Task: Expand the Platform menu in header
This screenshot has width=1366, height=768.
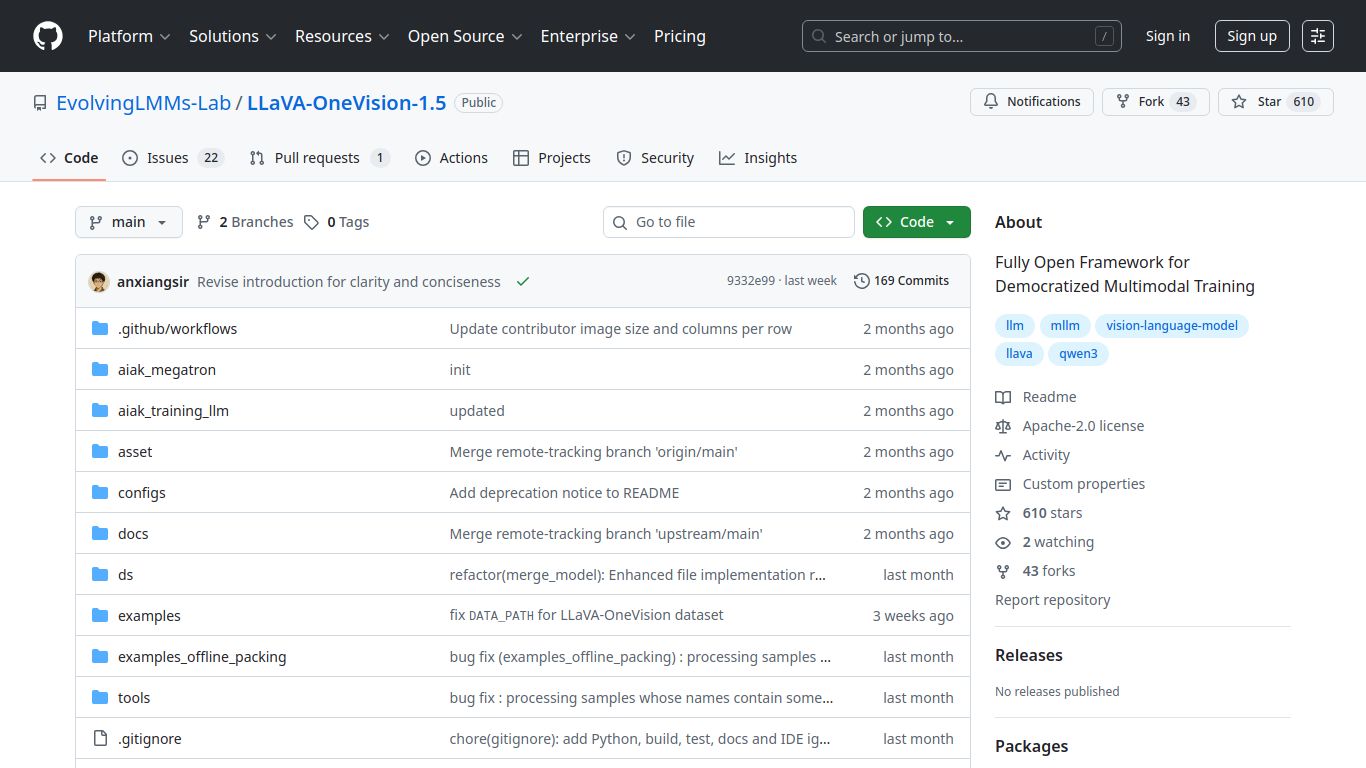Action: coord(129,36)
